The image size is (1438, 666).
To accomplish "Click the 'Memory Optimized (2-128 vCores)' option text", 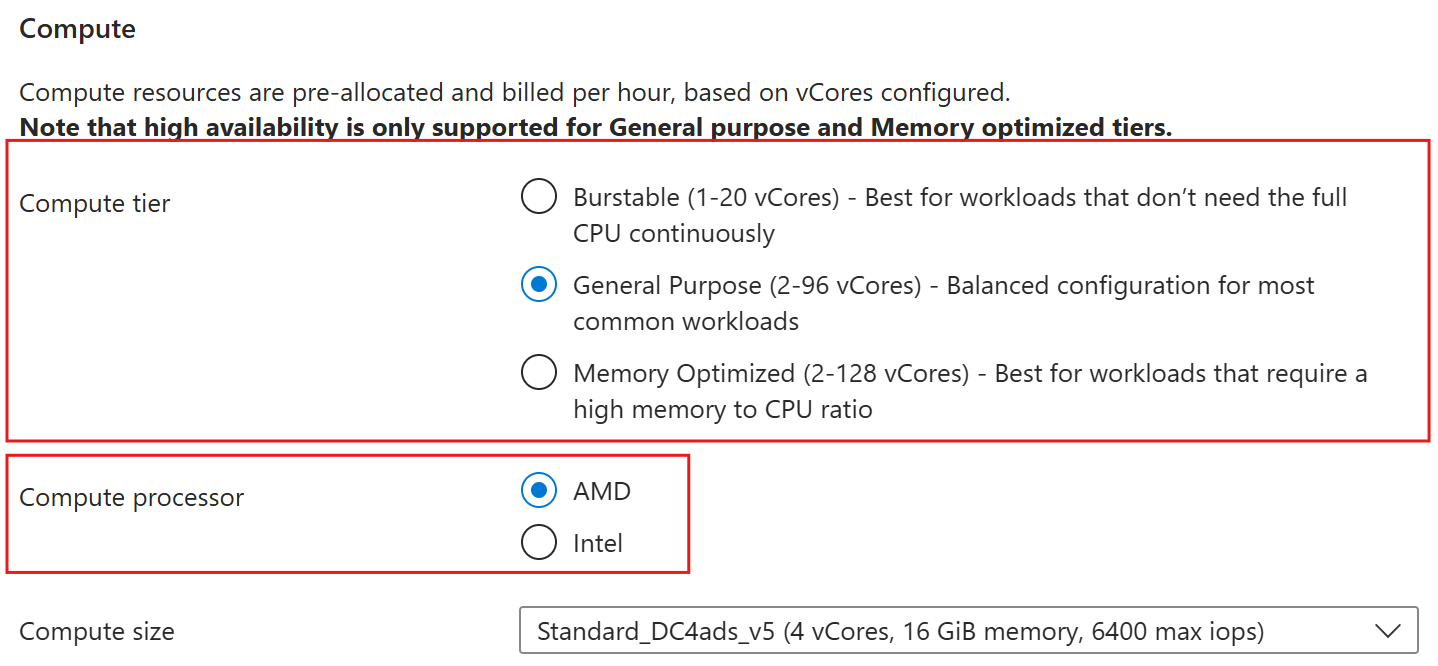I will click(x=771, y=373).
